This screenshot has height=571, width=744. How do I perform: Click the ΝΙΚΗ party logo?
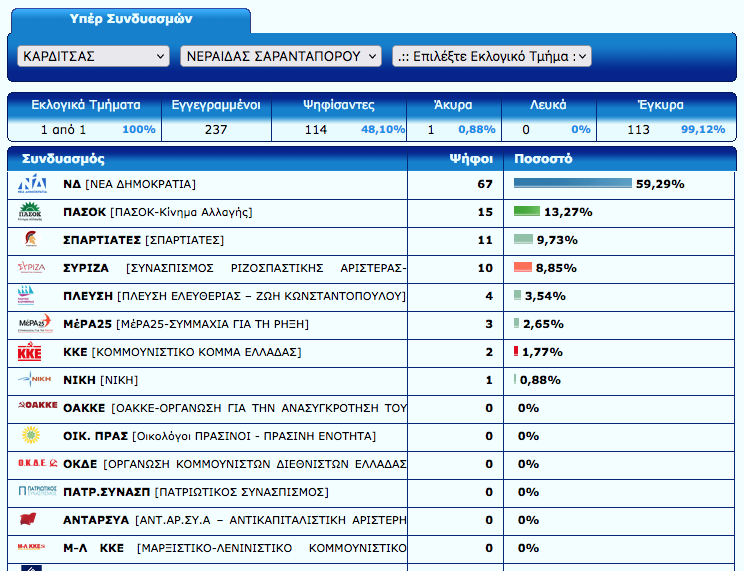click(x=32, y=380)
